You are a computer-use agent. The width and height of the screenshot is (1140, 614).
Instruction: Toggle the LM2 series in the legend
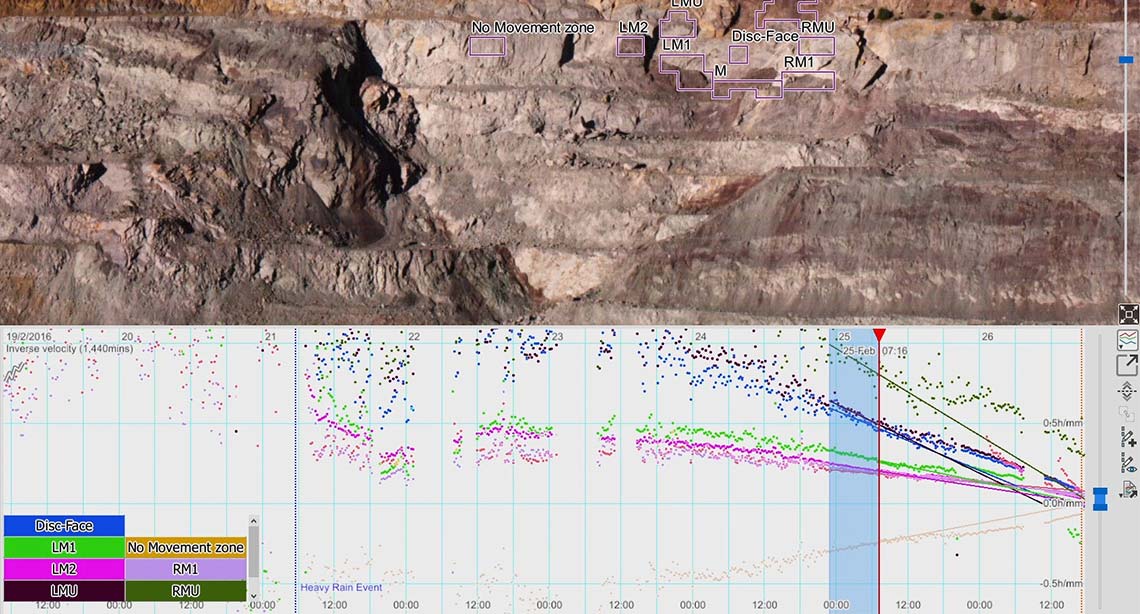(x=64, y=569)
